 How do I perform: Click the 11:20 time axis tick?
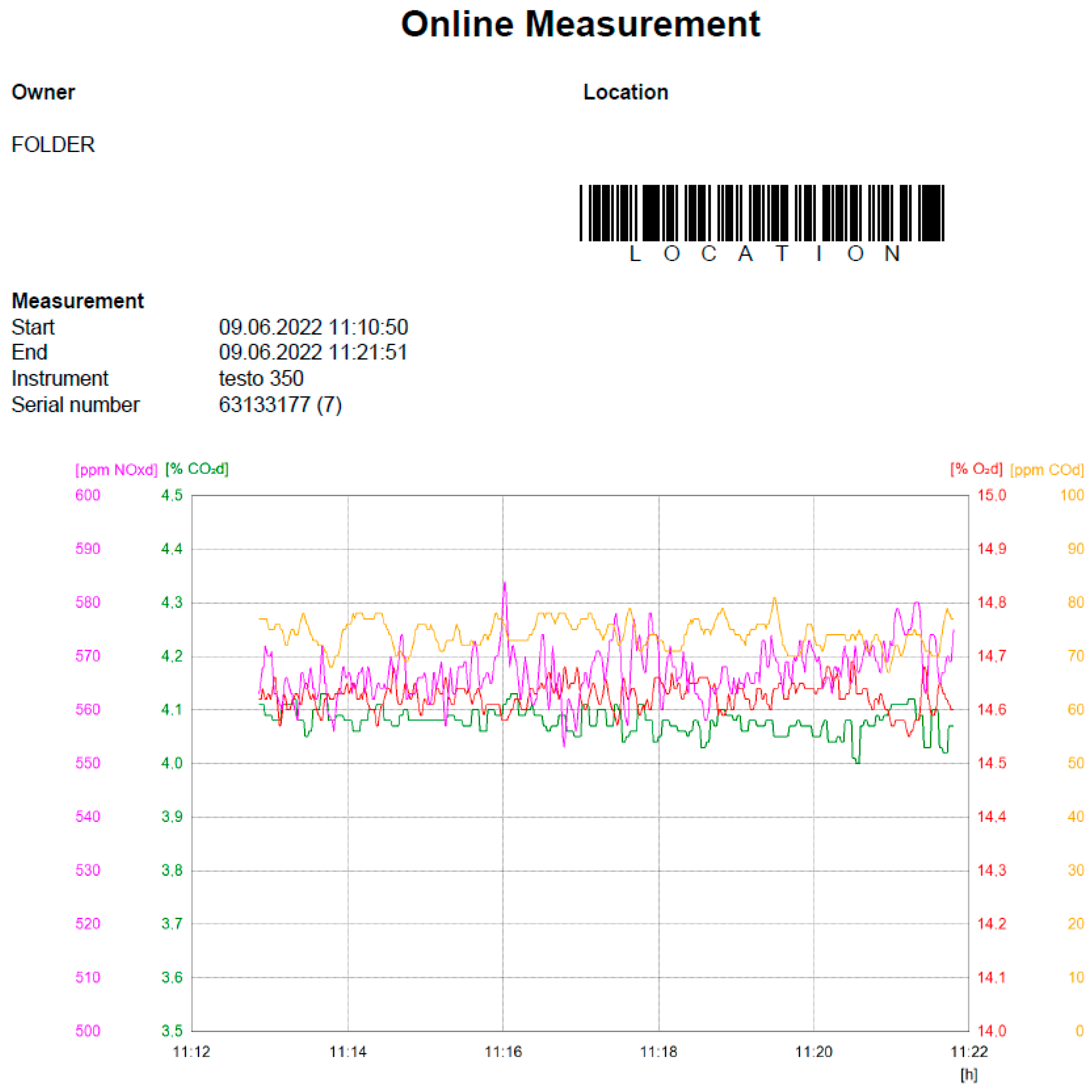click(813, 1052)
